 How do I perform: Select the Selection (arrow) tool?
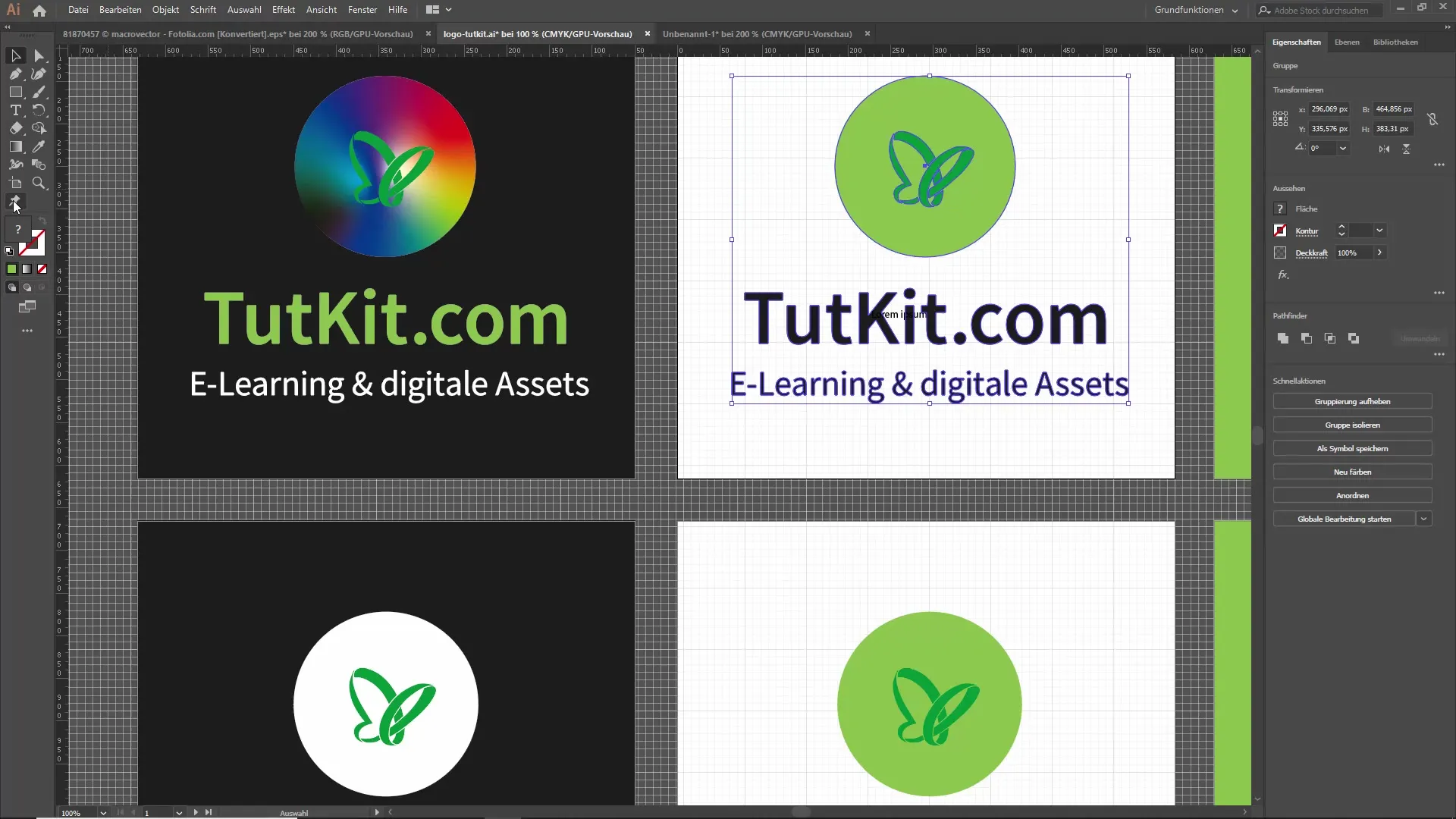[15, 55]
